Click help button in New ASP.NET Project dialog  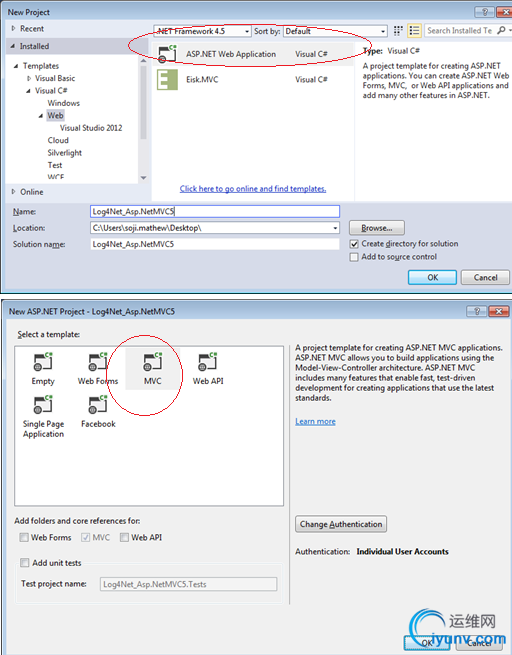[x=477, y=311]
